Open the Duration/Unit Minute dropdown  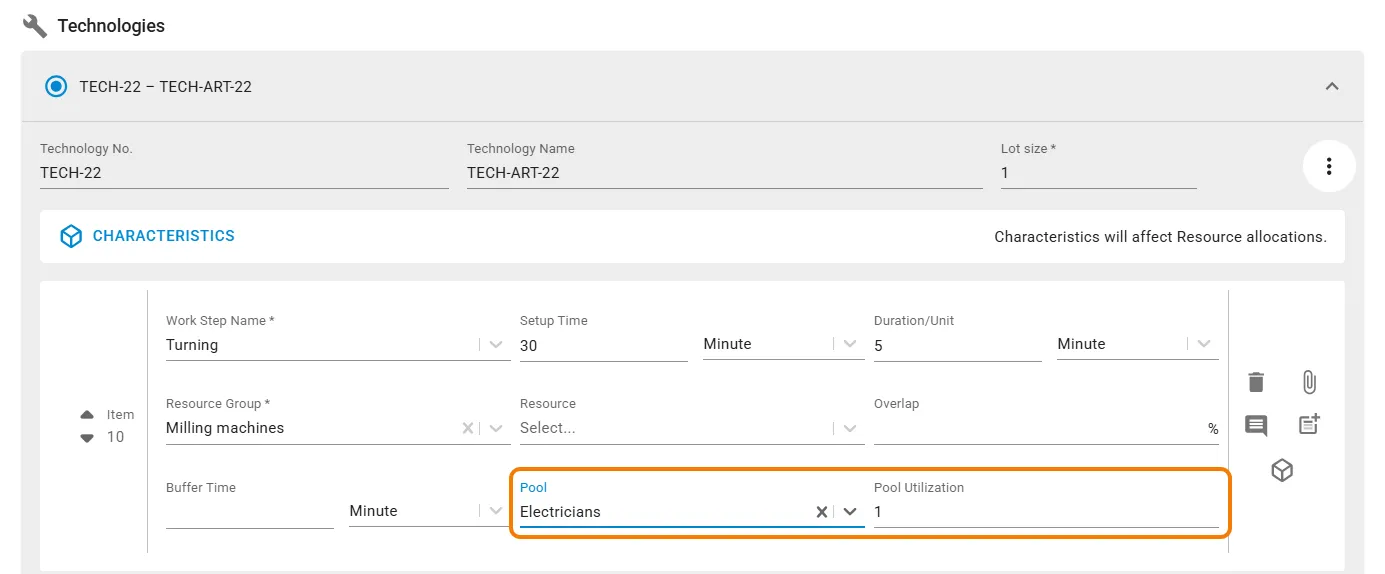1204,344
